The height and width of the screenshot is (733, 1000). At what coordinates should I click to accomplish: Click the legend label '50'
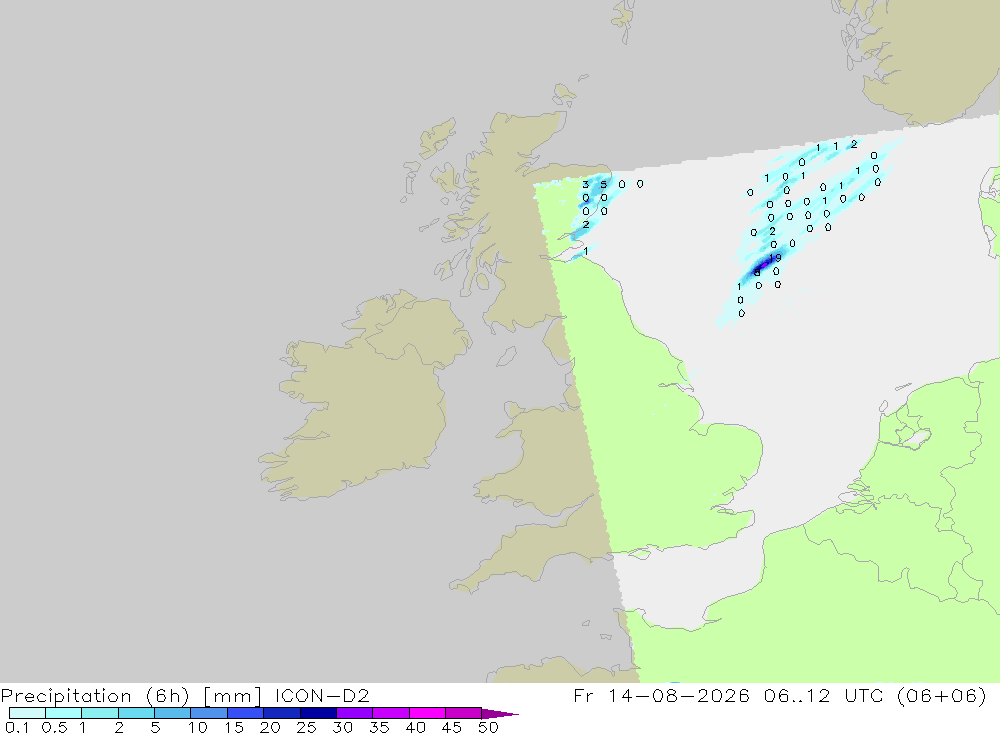click(488, 727)
